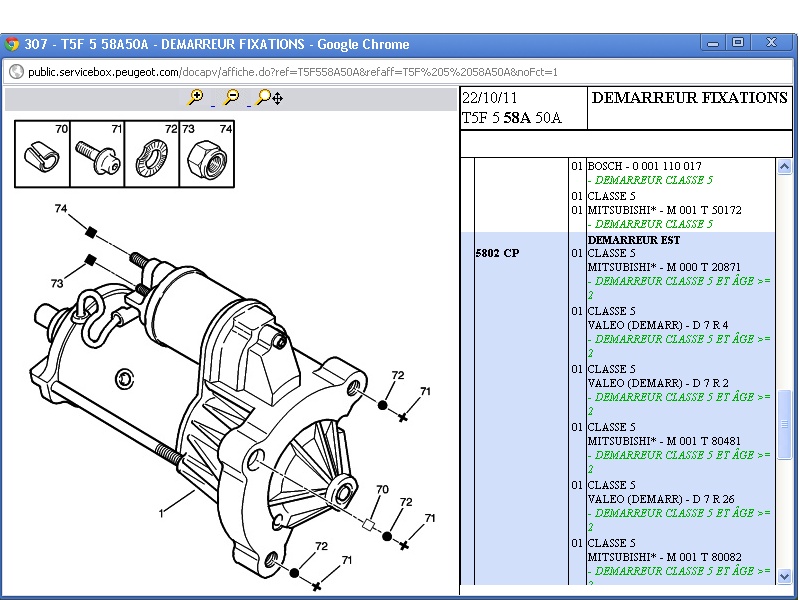800x600 pixels.
Task: Click the T5F 5 58A 50A reference code
Action: coord(511,118)
